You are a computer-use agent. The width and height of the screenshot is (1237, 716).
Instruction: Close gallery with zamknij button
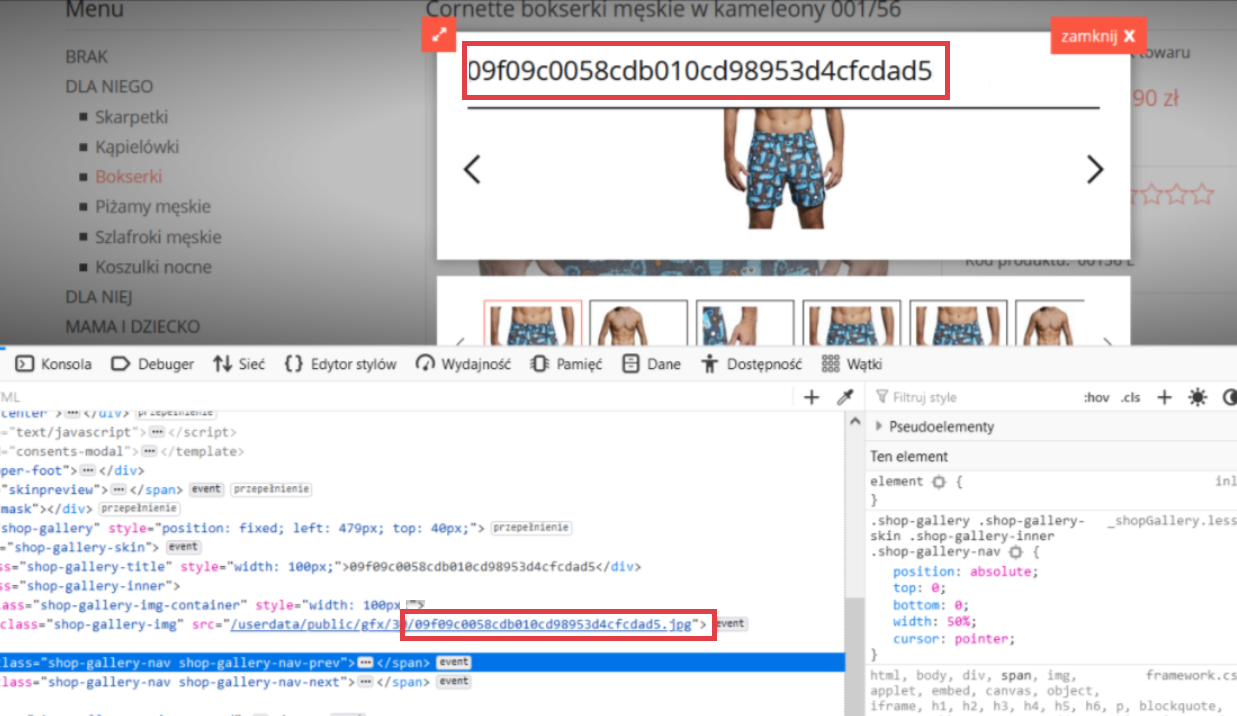pyautogui.click(x=1097, y=36)
